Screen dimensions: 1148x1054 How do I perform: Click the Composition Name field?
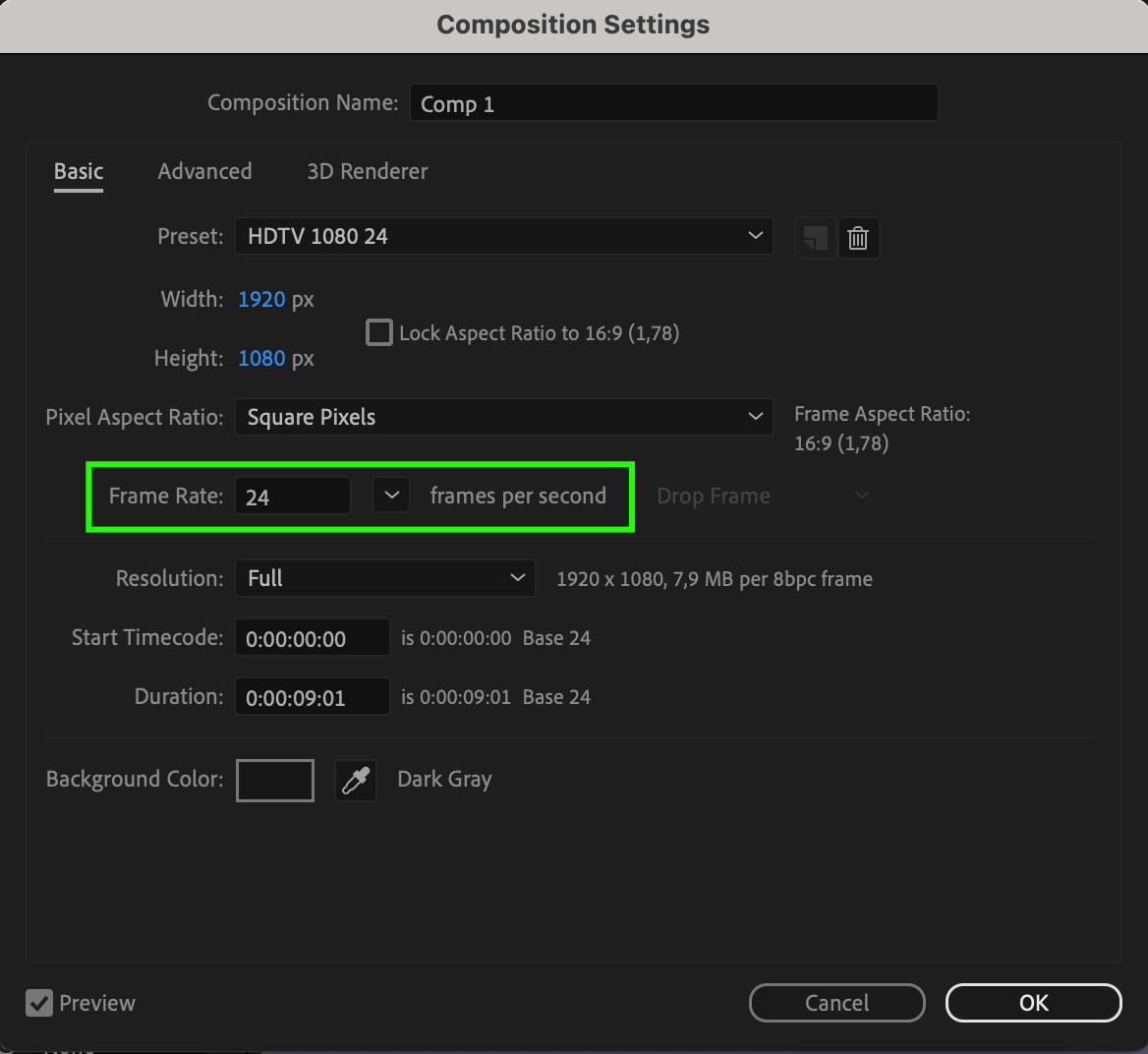pyautogui.click(x=673, y=102)
